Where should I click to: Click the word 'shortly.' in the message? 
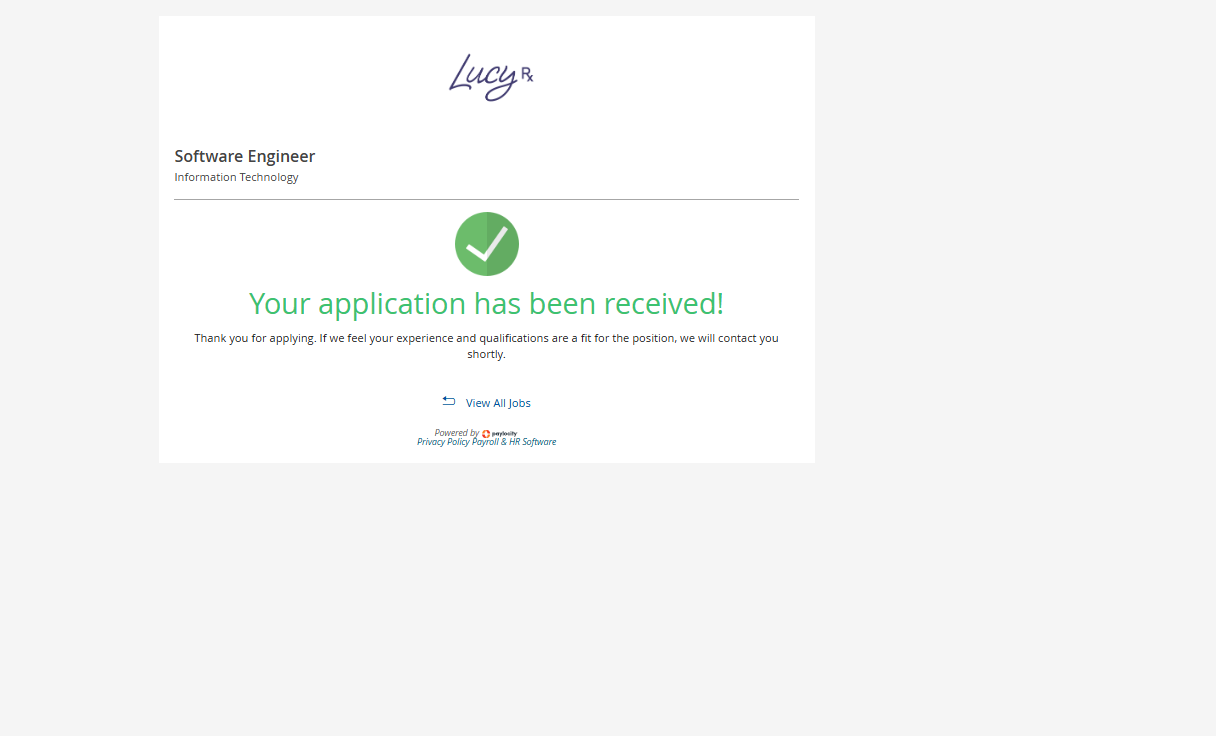(x=486, y=354)
